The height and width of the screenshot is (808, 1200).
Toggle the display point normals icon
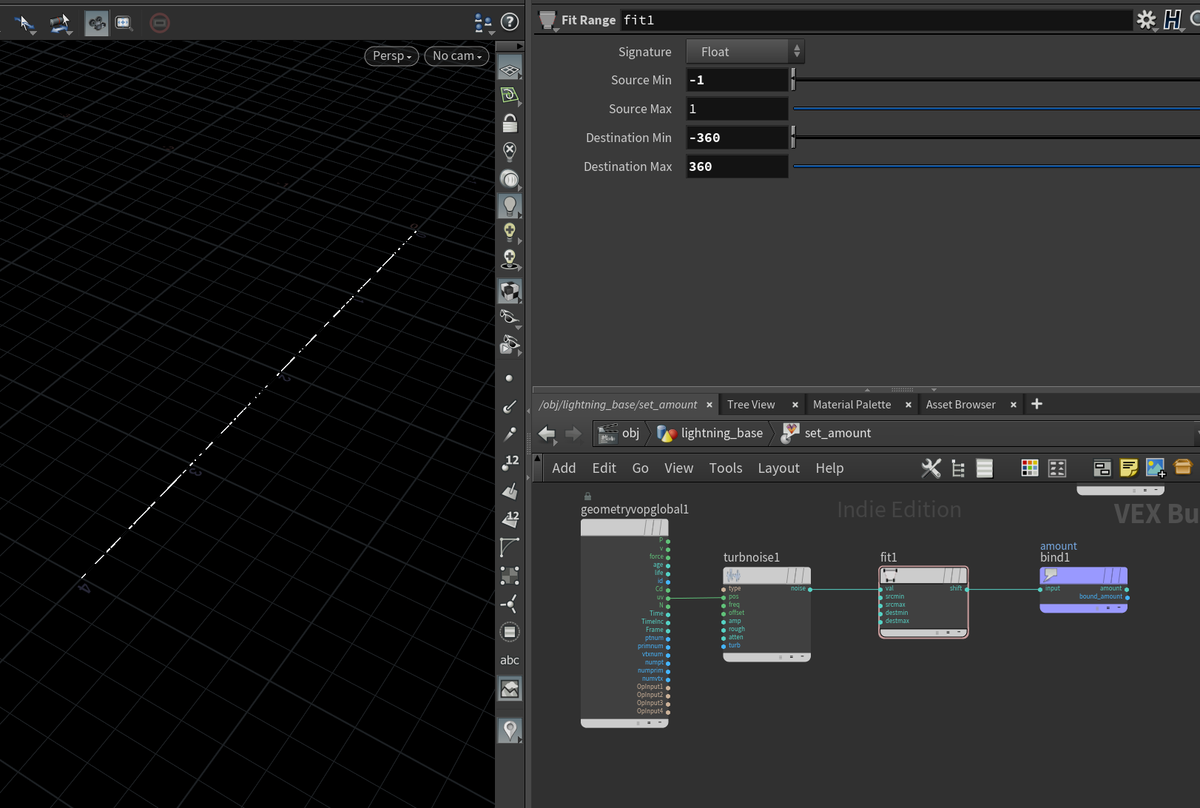click(x=510, y=407)
